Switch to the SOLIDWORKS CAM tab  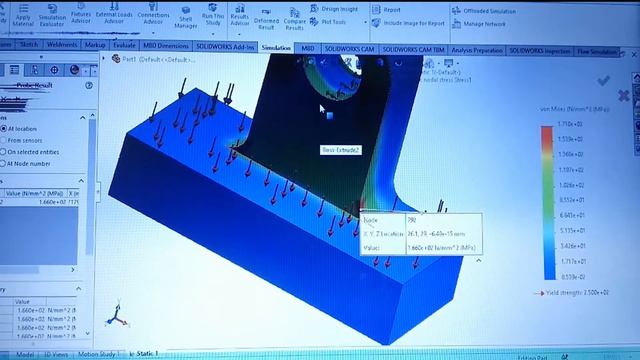coord(349,49)
